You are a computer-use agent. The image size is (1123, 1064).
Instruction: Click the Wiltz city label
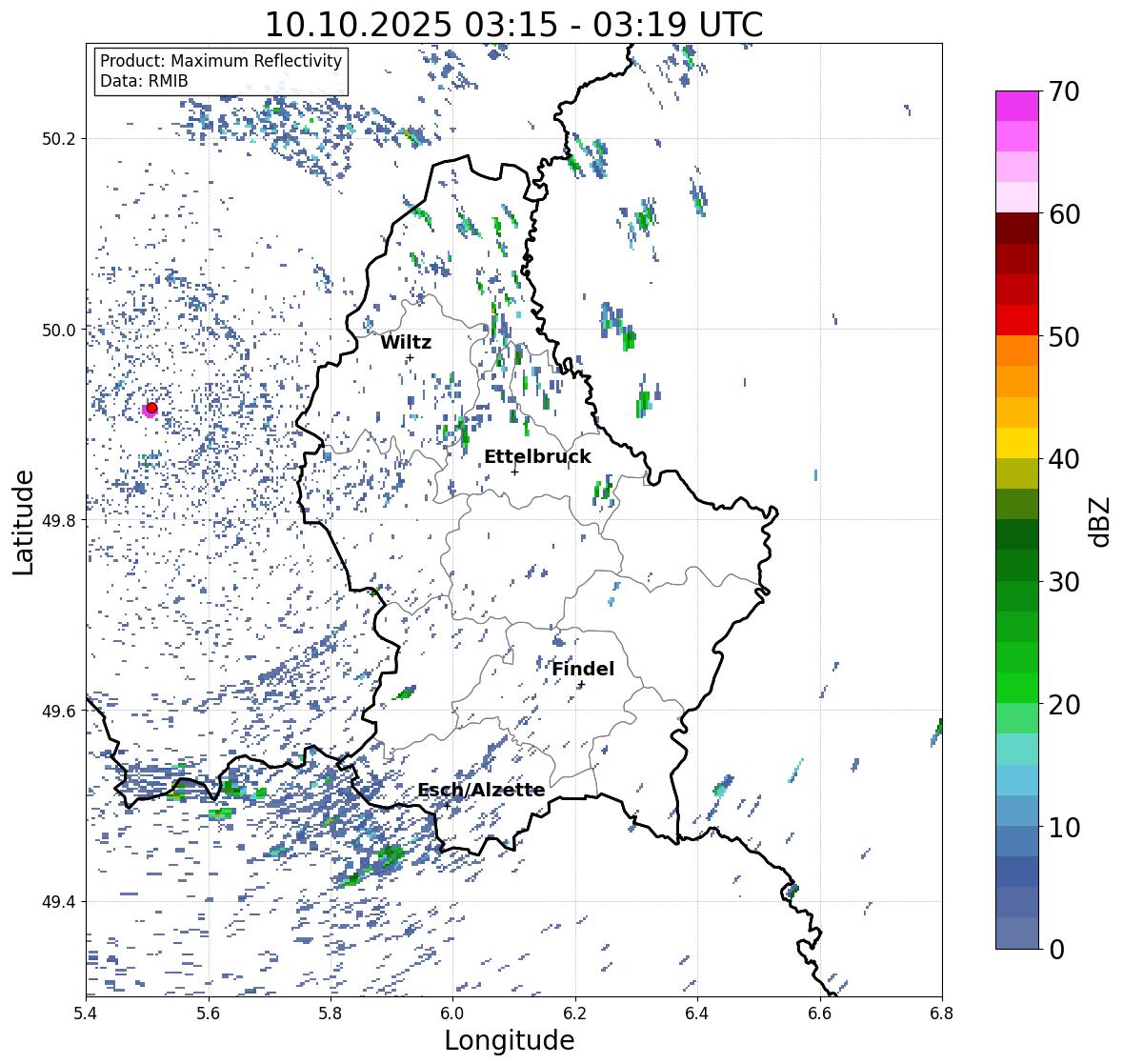point(406,342)
